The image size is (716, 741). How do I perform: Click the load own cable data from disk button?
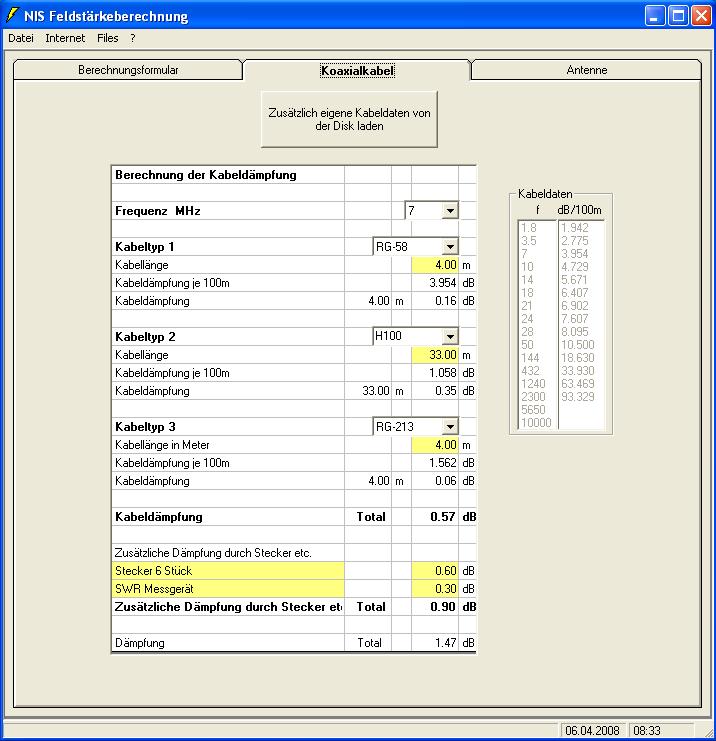pos(349,120)
